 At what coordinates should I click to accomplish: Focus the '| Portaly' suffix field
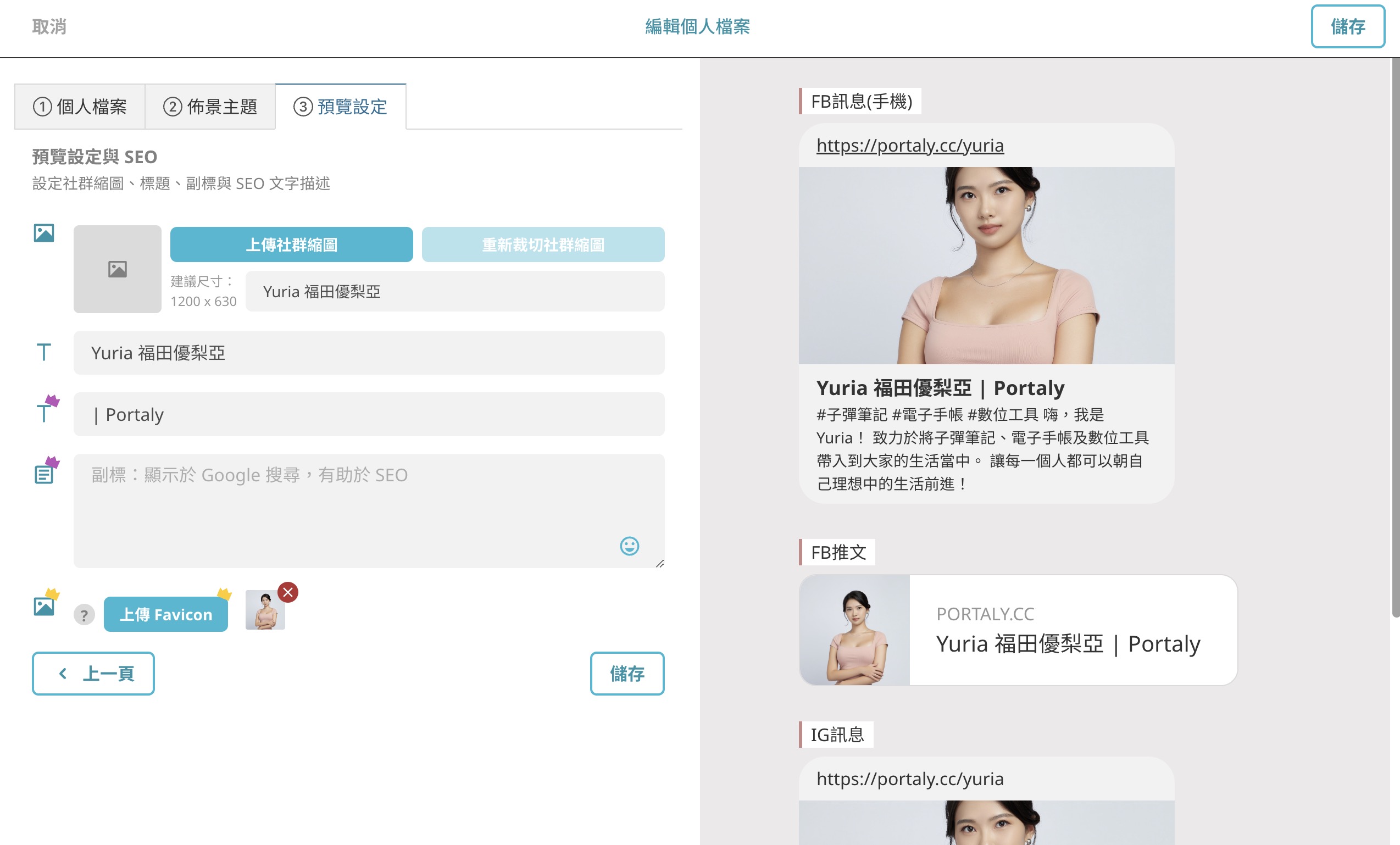coord(369,414)
